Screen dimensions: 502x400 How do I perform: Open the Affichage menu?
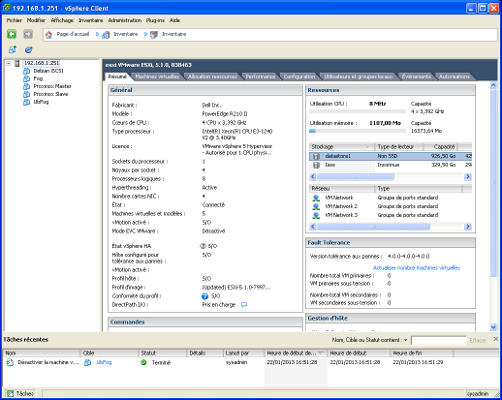pos(62,20)
